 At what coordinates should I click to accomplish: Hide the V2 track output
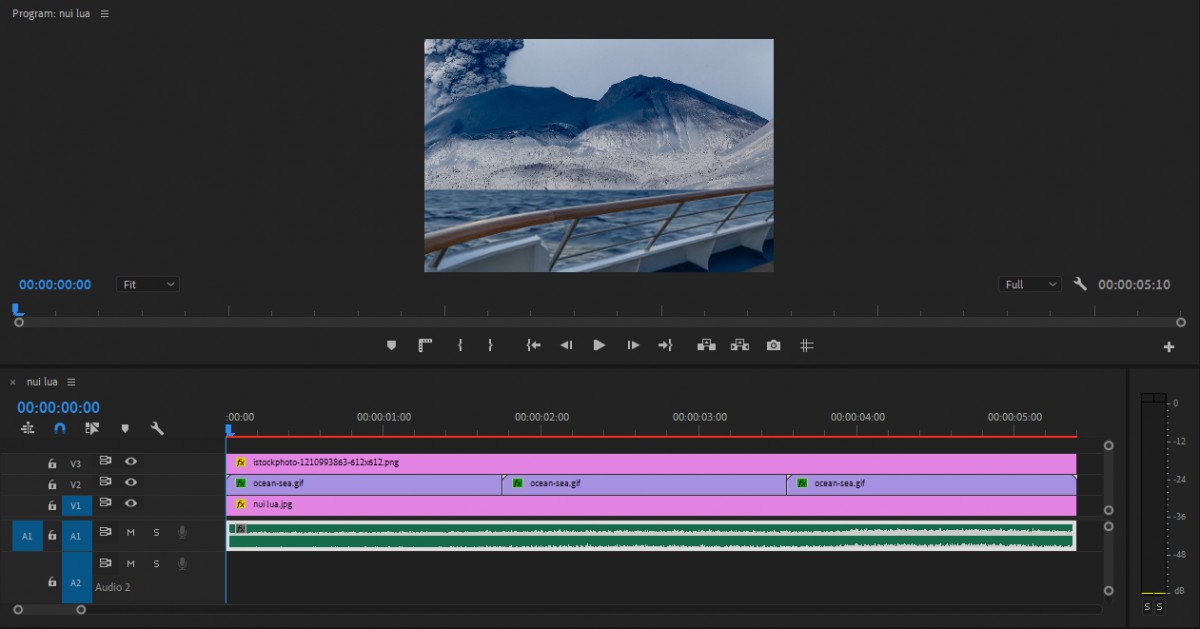(x=131, y=483)
